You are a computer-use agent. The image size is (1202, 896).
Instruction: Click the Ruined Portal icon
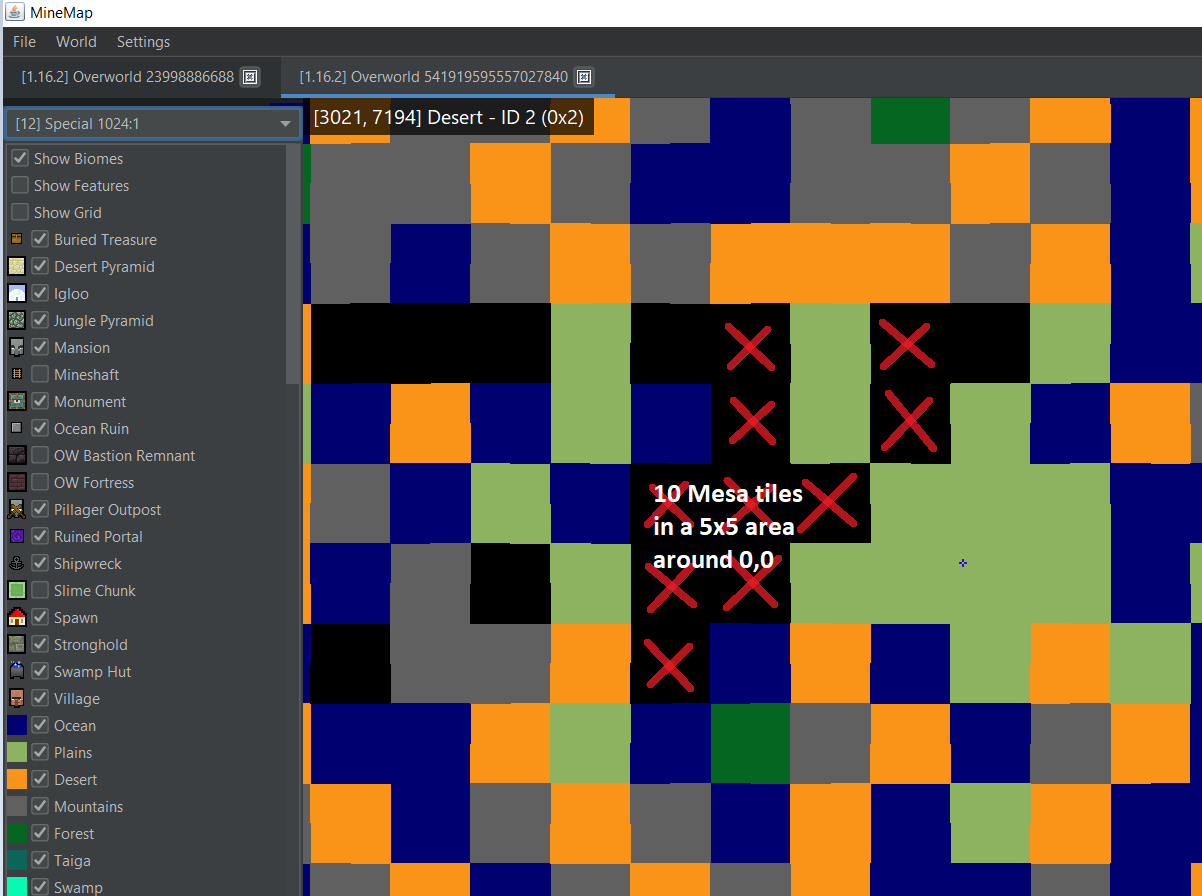[x=17, y=536]
